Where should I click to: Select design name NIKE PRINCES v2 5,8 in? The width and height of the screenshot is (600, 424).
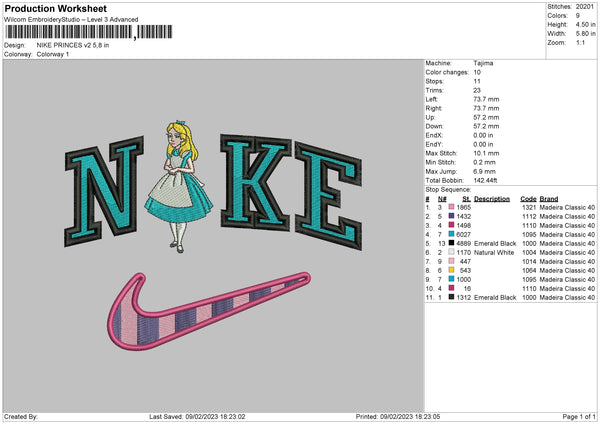[73, 45]
